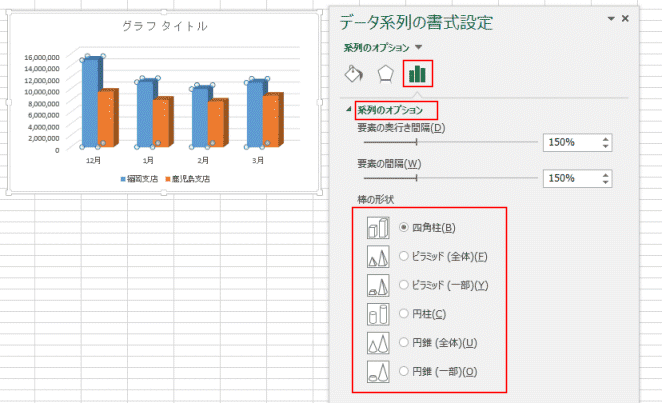
Task: Open the Series Options bar chart tab
Action: [417, 74]
